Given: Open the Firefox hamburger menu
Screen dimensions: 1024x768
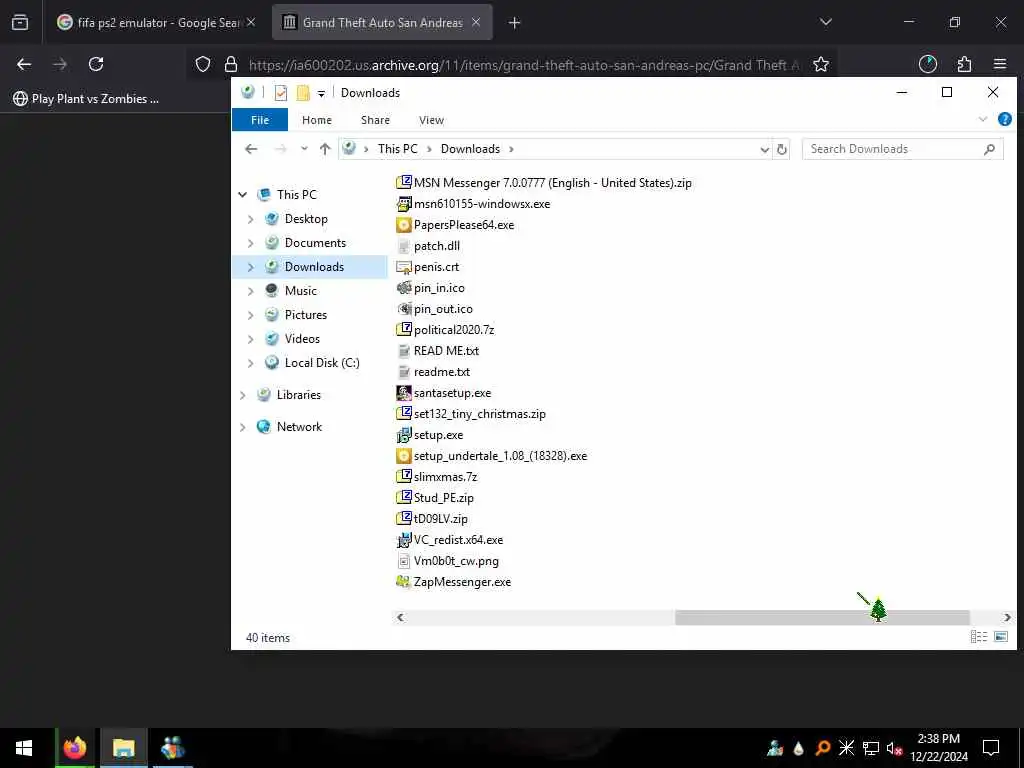Looking at the screenshot, I should pos(1000,64).
